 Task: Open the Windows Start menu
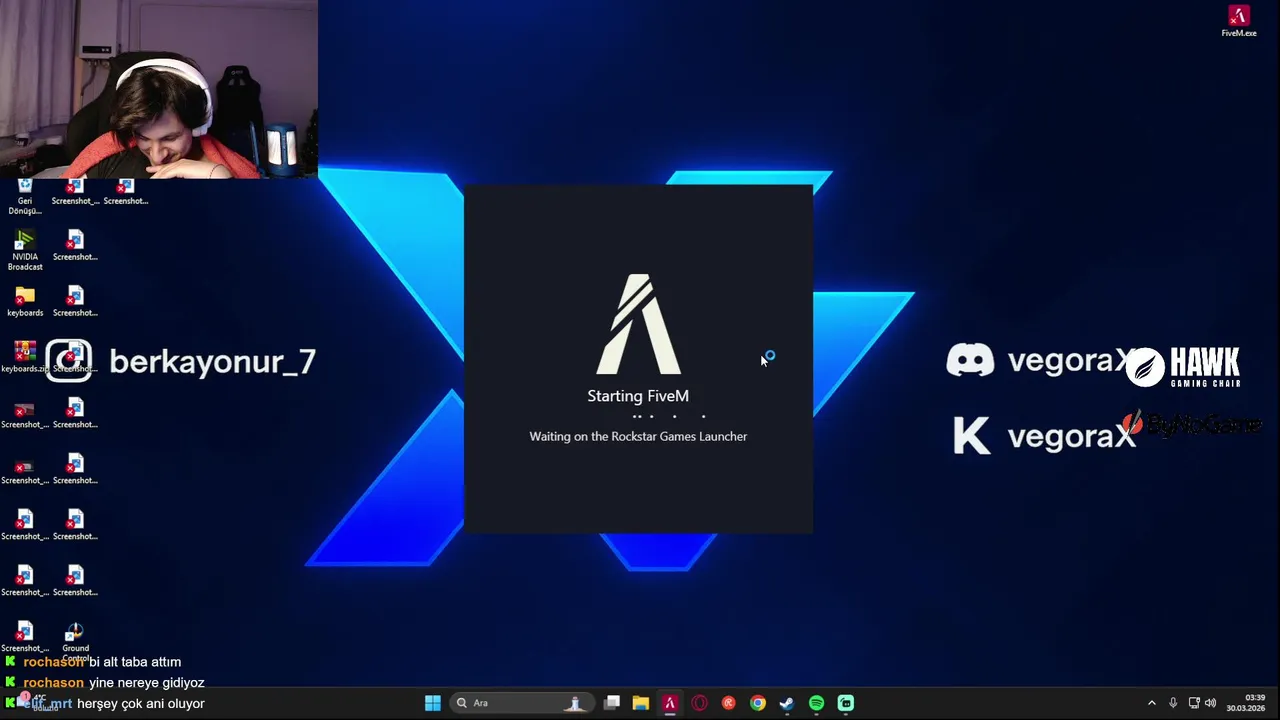click(433, 703)
